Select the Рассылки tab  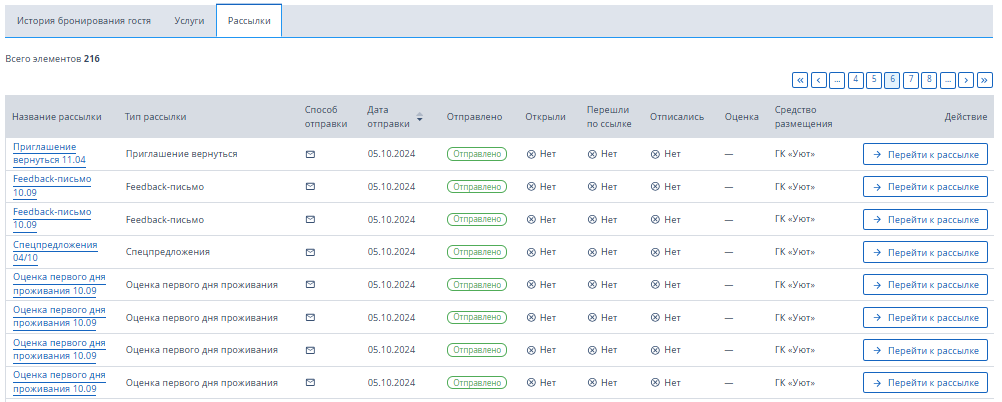coord(249,20)
